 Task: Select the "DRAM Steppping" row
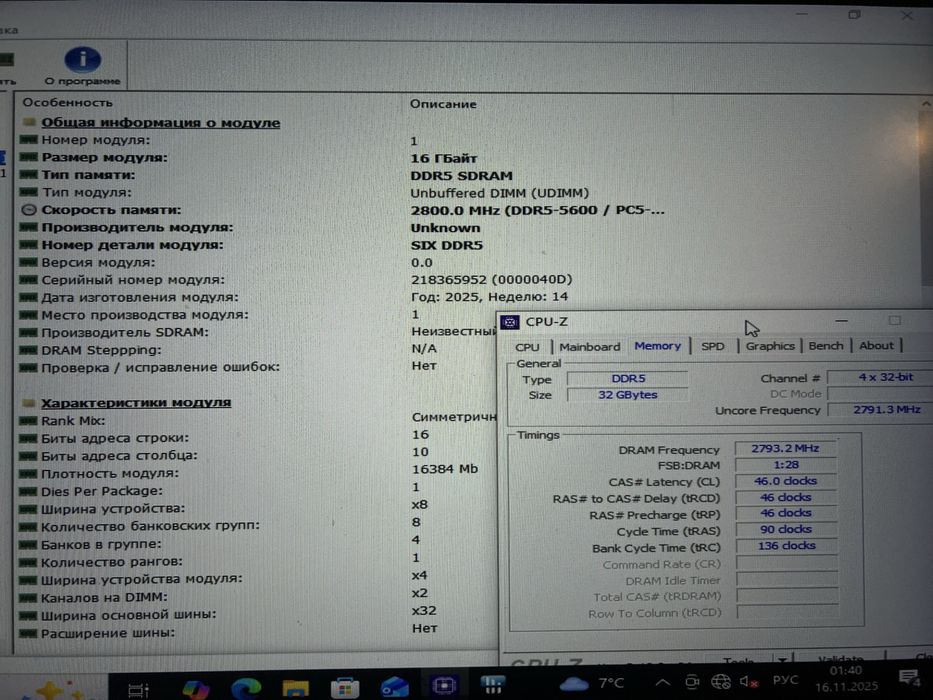[228, 349]
